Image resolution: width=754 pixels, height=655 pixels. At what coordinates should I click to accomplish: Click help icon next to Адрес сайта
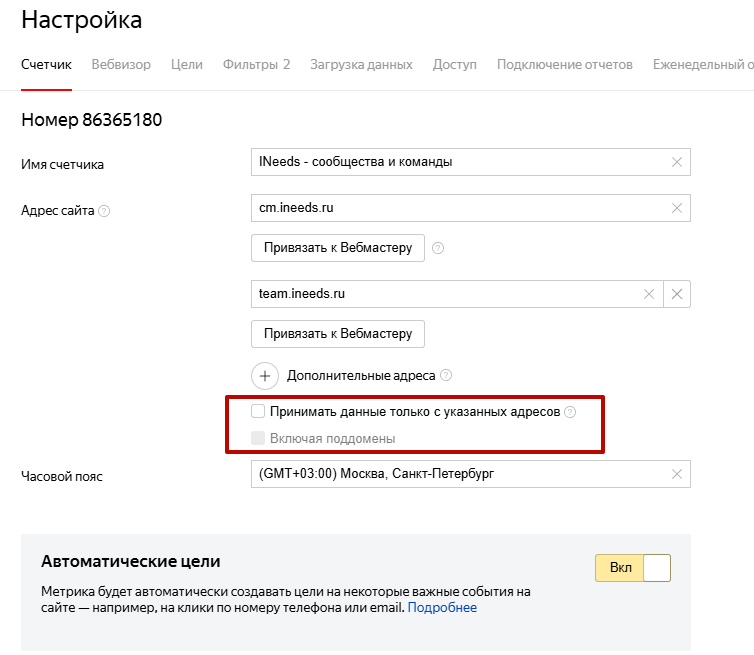click(105, 211)
